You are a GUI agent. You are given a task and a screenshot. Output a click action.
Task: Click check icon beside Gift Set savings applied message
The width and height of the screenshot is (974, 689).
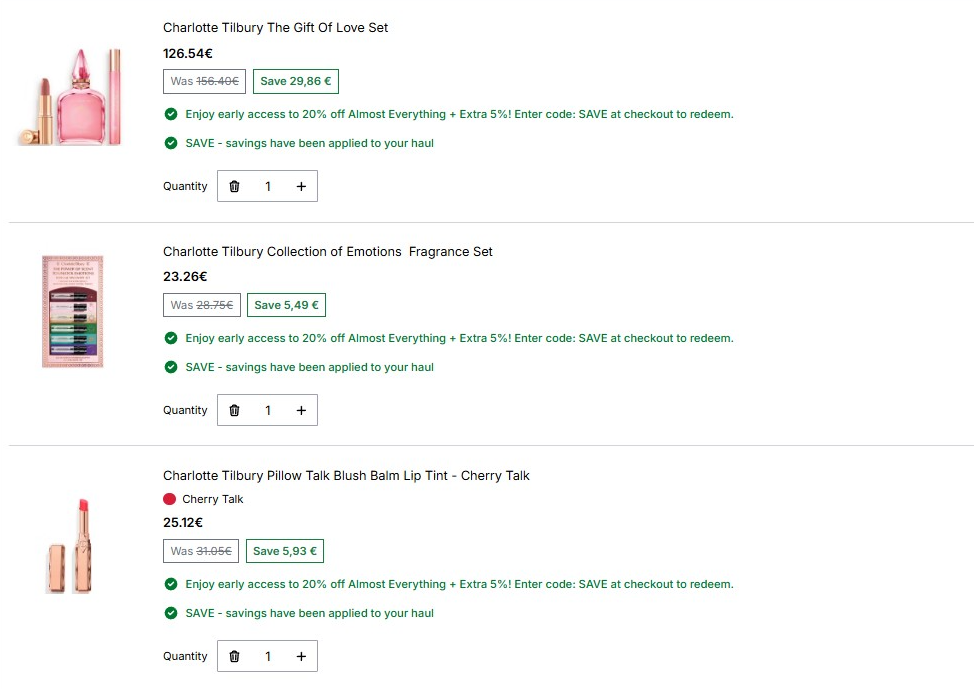(x=171, y=143)
